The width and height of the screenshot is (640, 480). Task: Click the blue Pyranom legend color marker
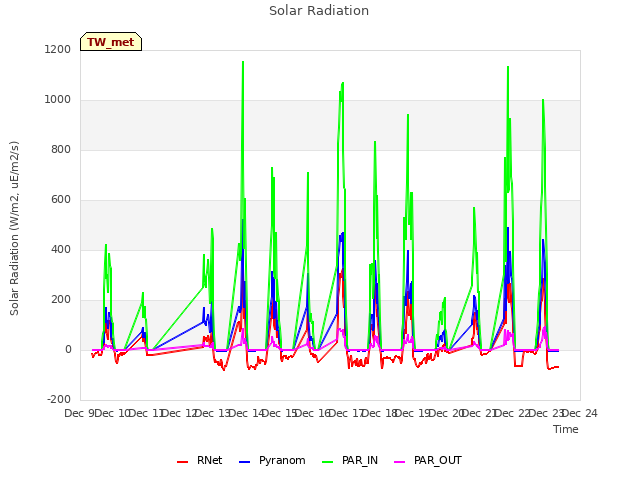click(244, 462)
